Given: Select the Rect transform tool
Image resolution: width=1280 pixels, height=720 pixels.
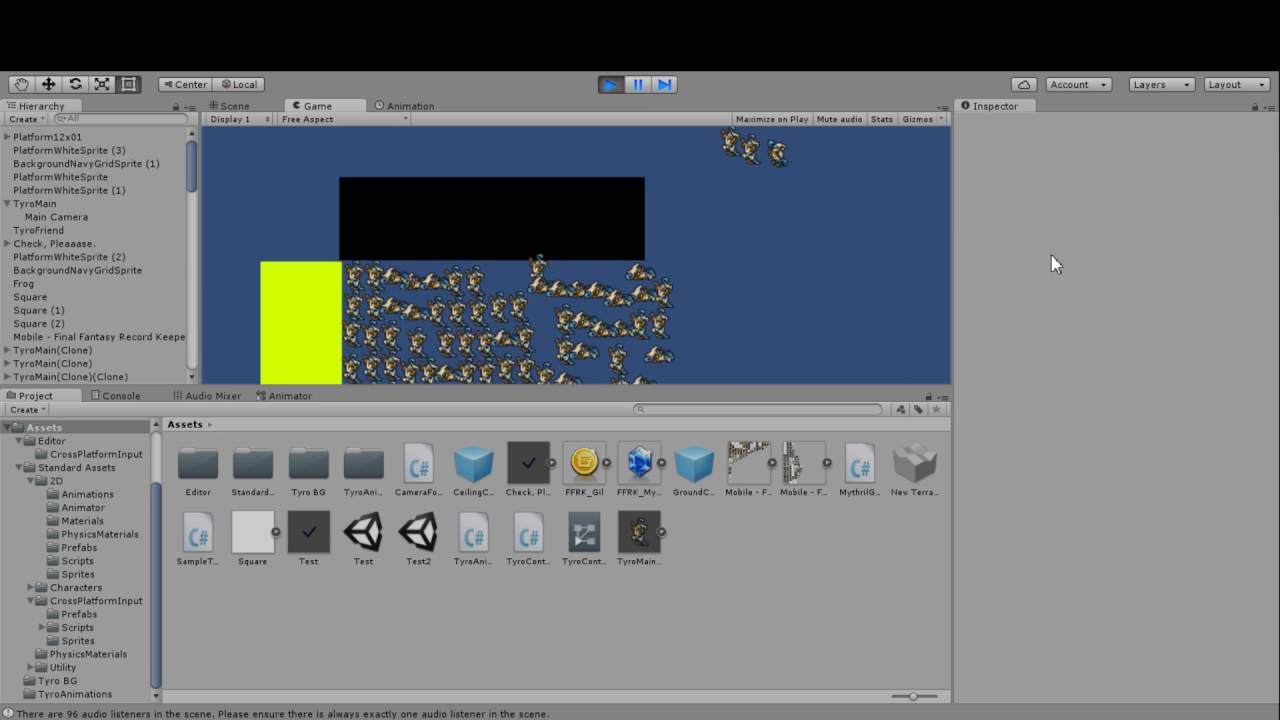Looking at the screenshot, I should click(x=129, y=85).
